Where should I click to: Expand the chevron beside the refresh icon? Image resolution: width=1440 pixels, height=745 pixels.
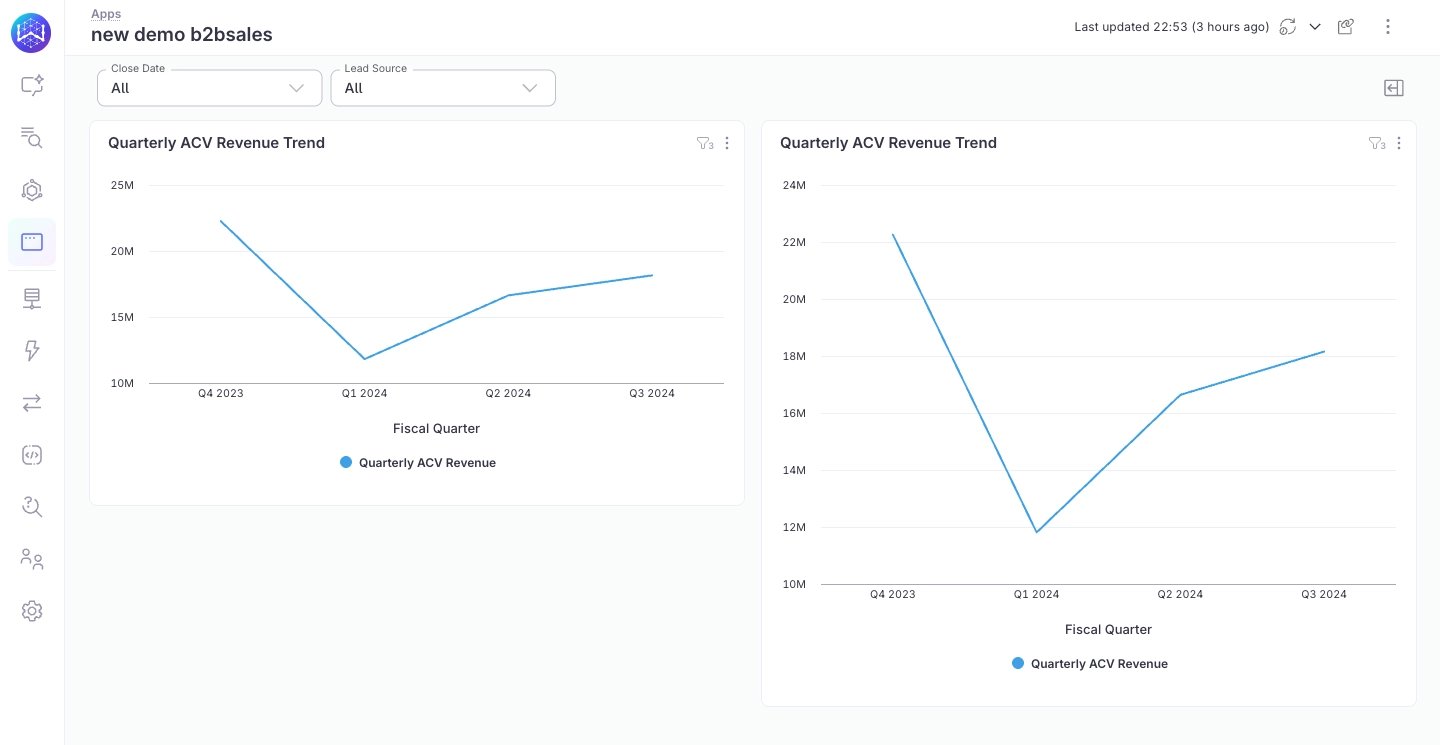click(1316, 27)
